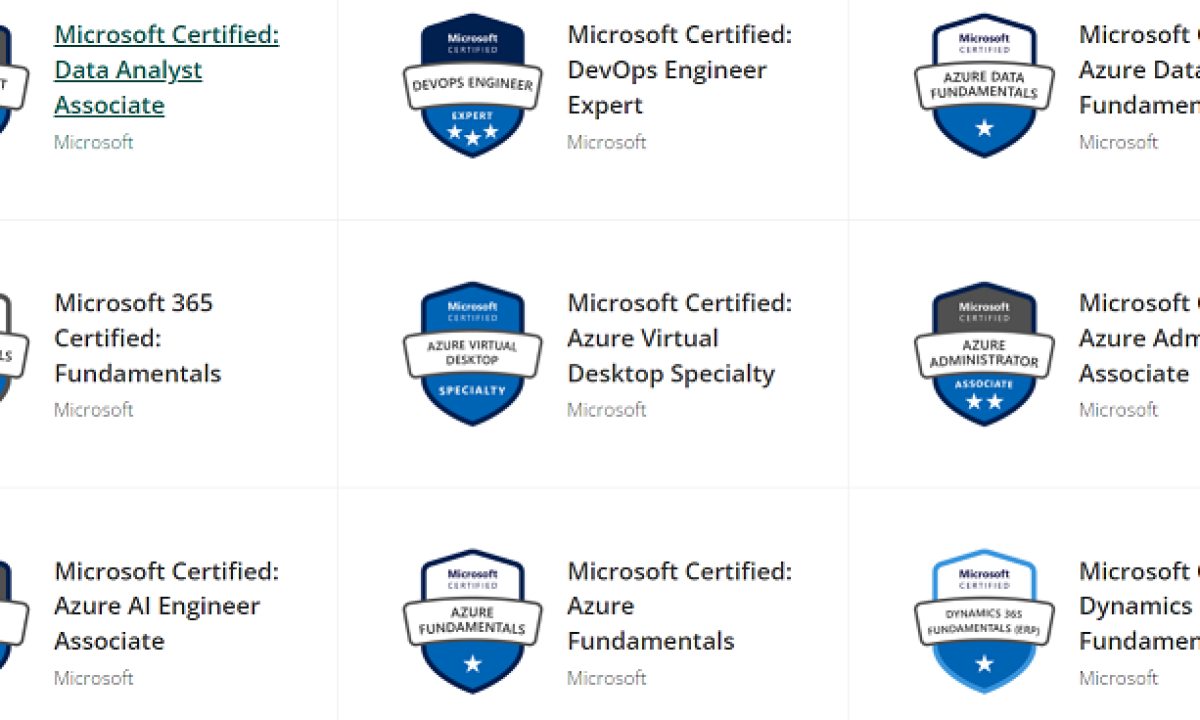The image size is (1200, 720).
Task: Select Microsoft issuer under Azure Virtual Desktop Specialty
Action: click(x=607, y=410)
